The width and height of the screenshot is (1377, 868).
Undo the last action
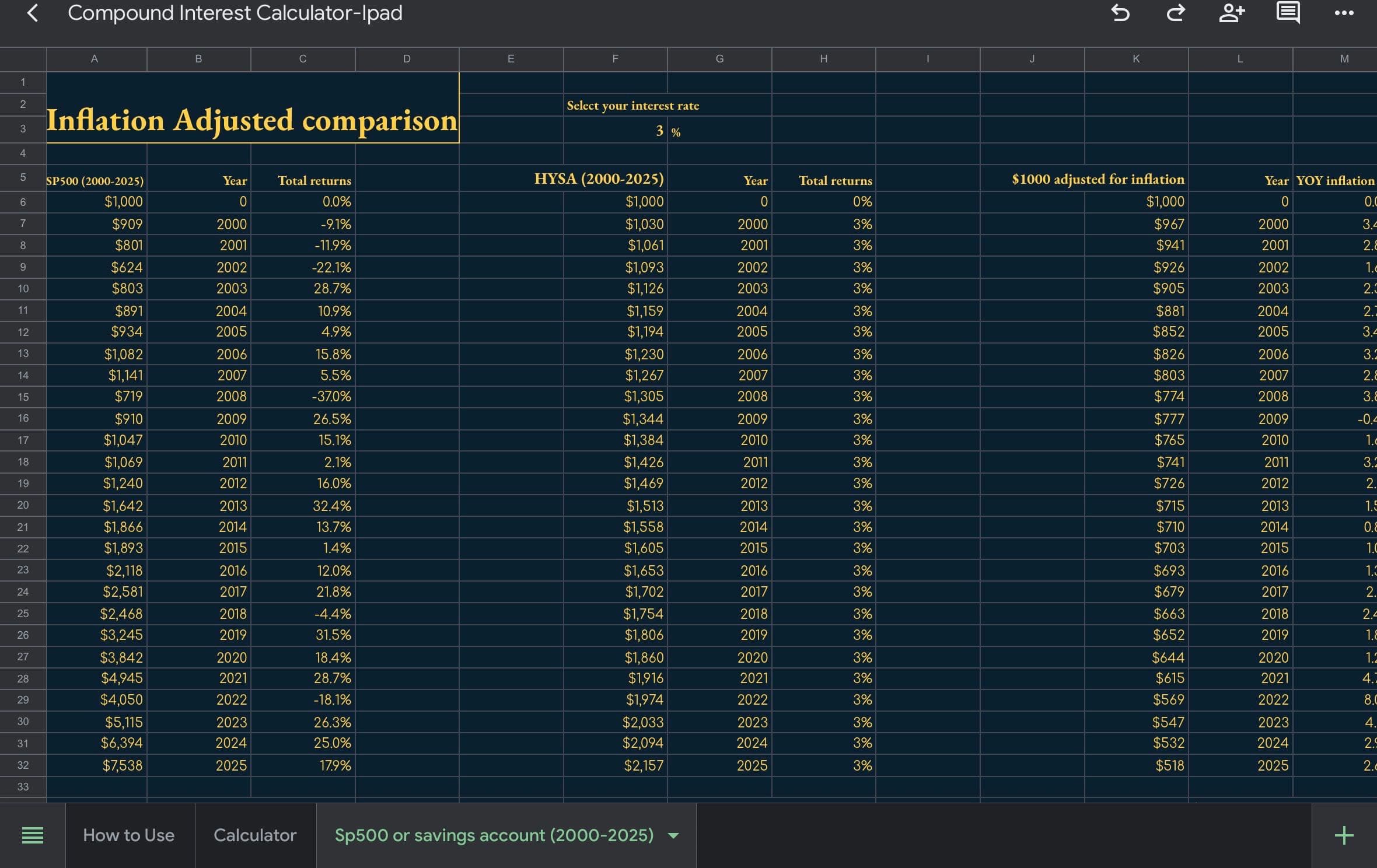(1120, 12)
